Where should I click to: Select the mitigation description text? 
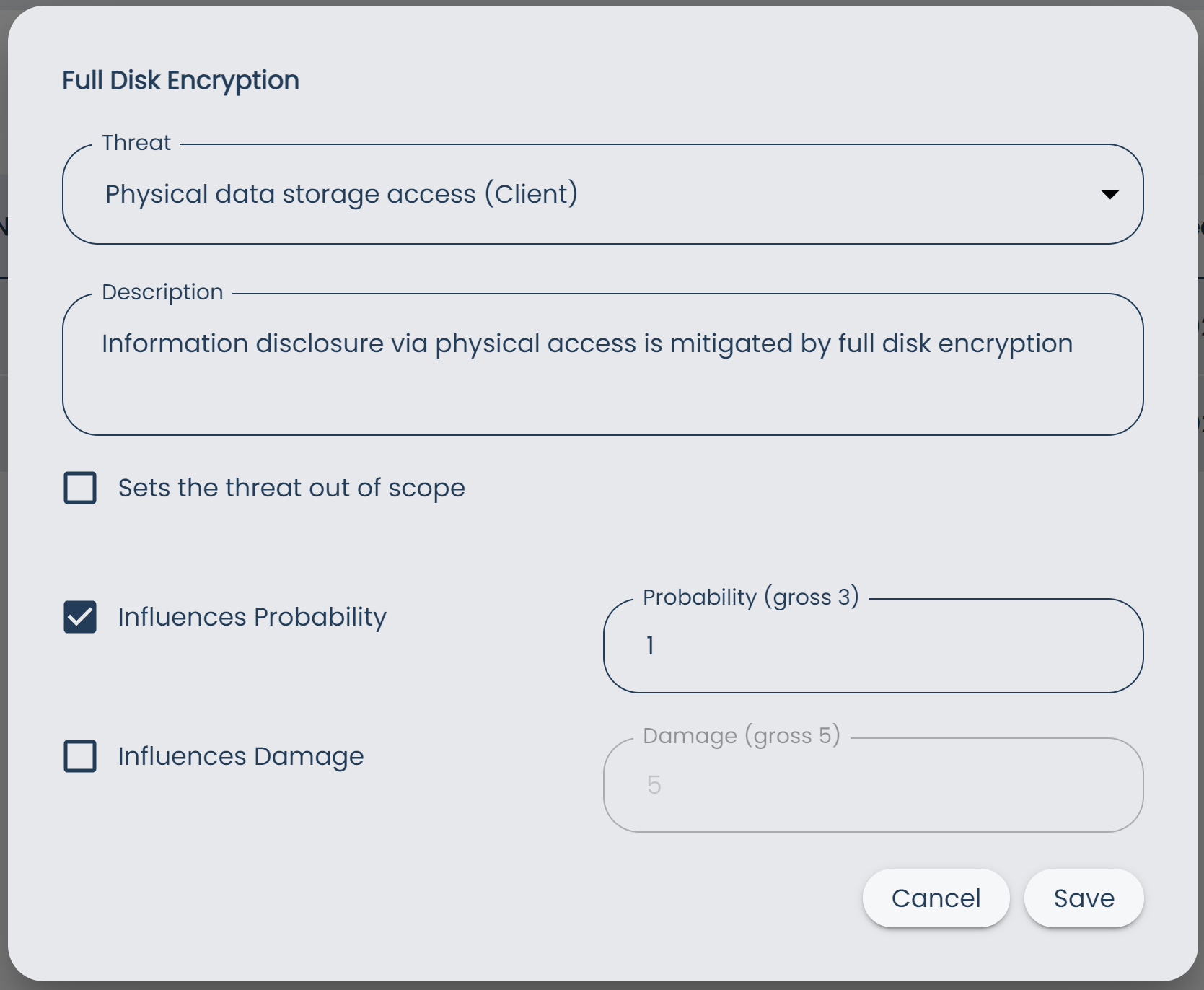click(x=587, y=343)
